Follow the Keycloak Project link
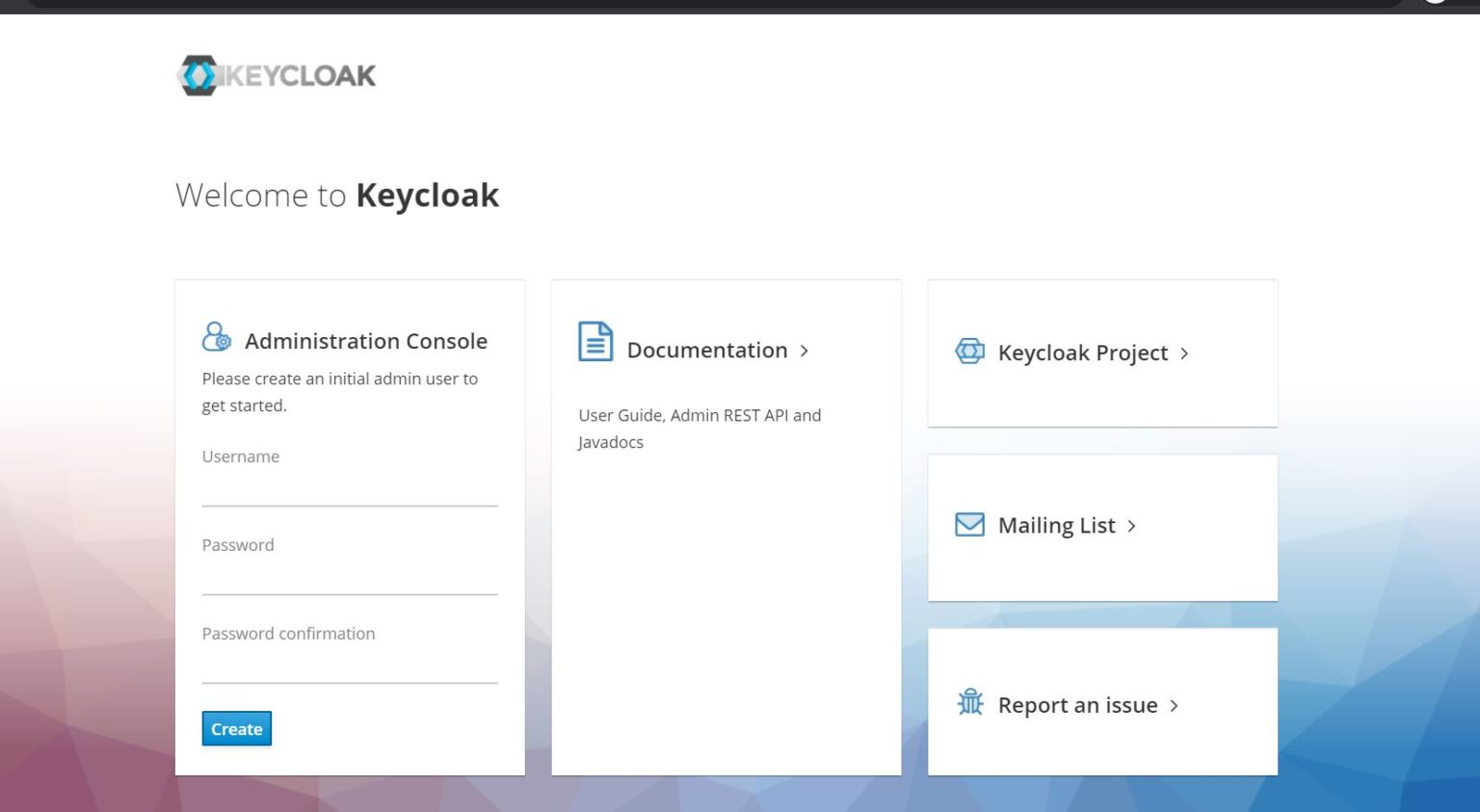 (x=1082, y=353)
